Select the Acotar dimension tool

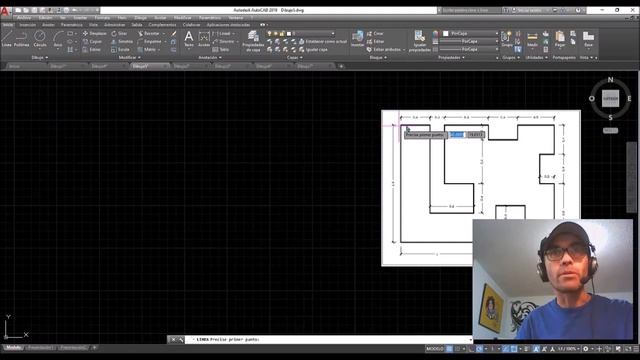tap(204, 39)
